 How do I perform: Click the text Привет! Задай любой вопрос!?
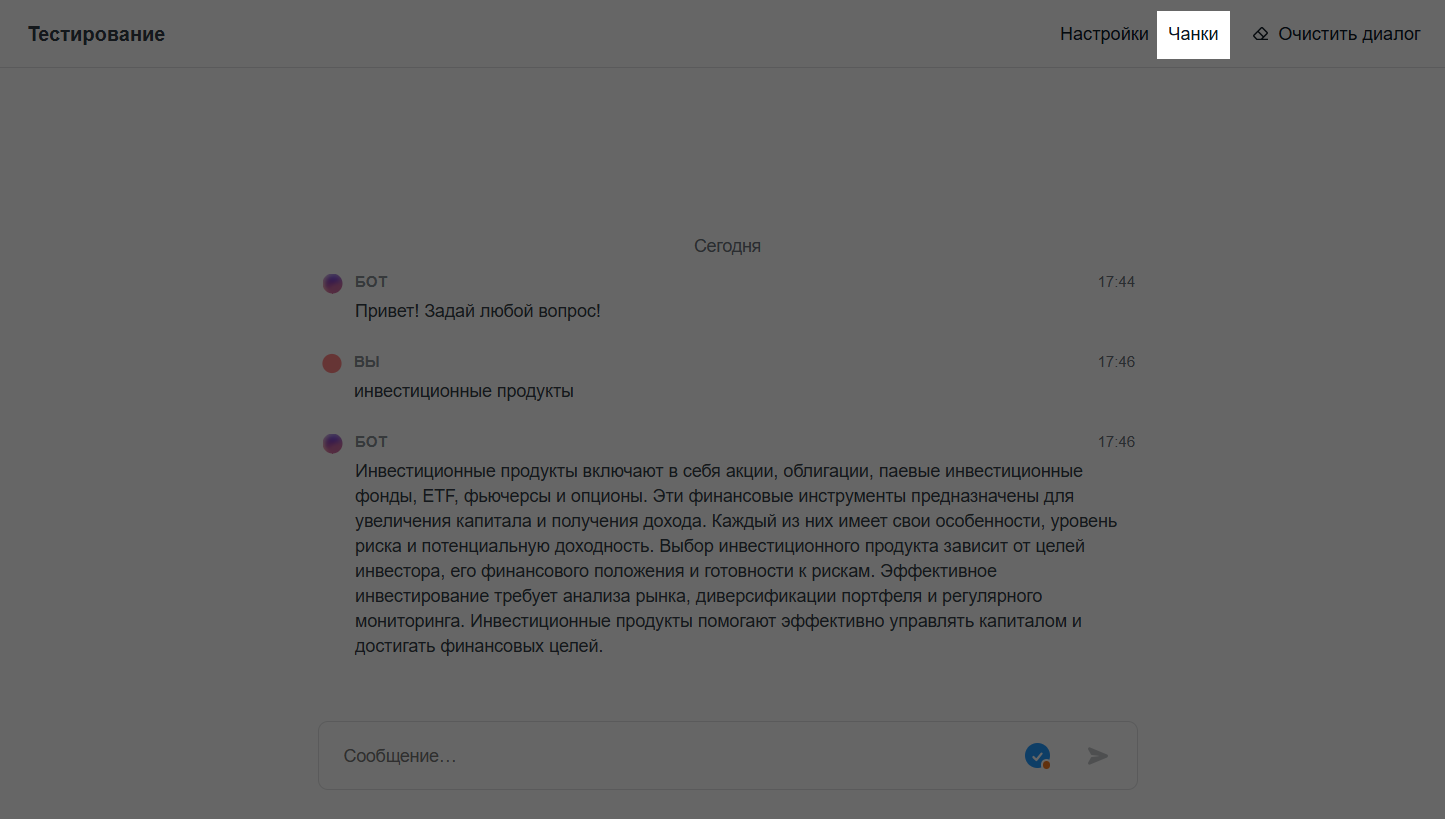(478, 311)
